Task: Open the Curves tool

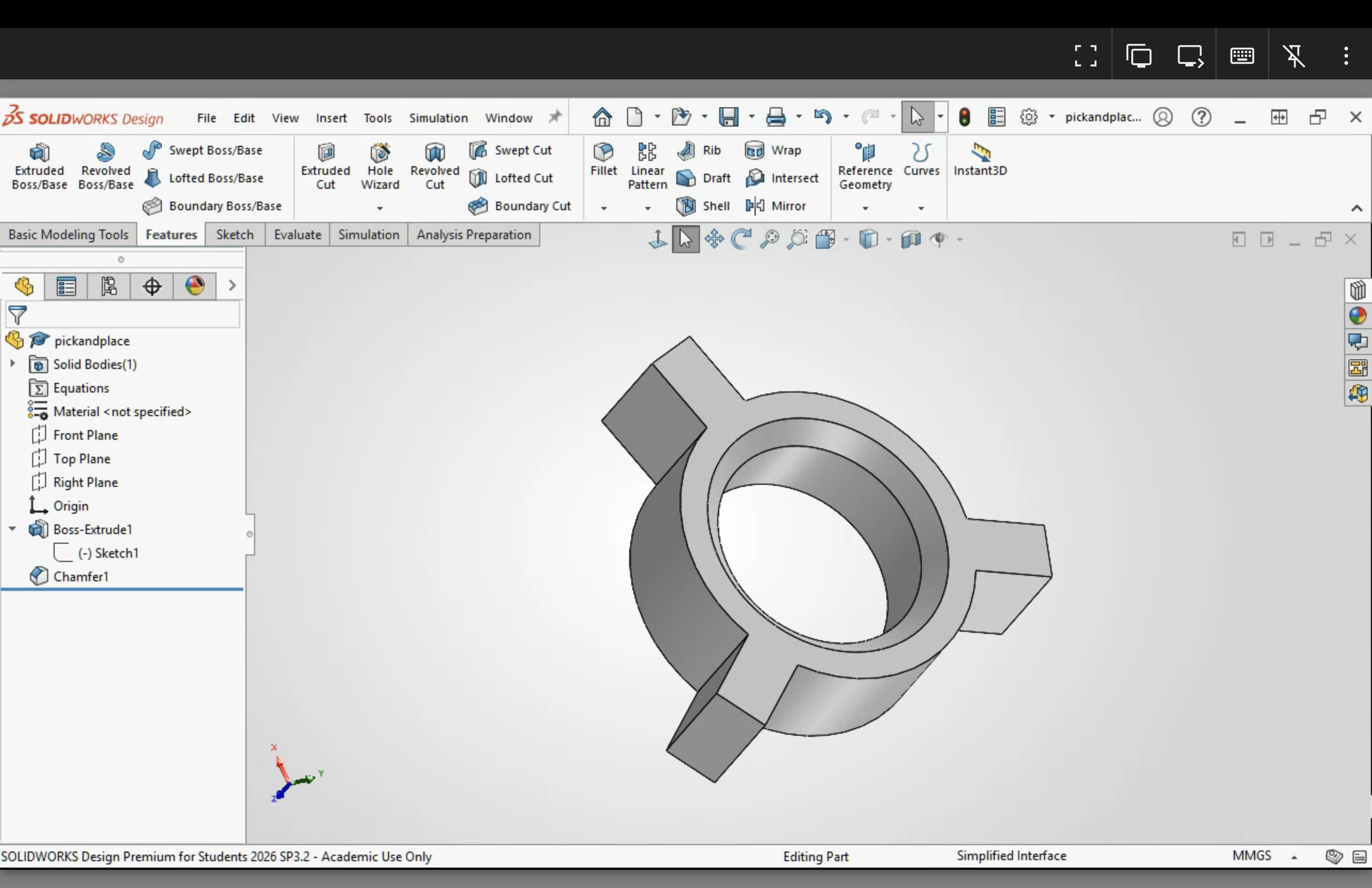Action: [x=921, y=159]
